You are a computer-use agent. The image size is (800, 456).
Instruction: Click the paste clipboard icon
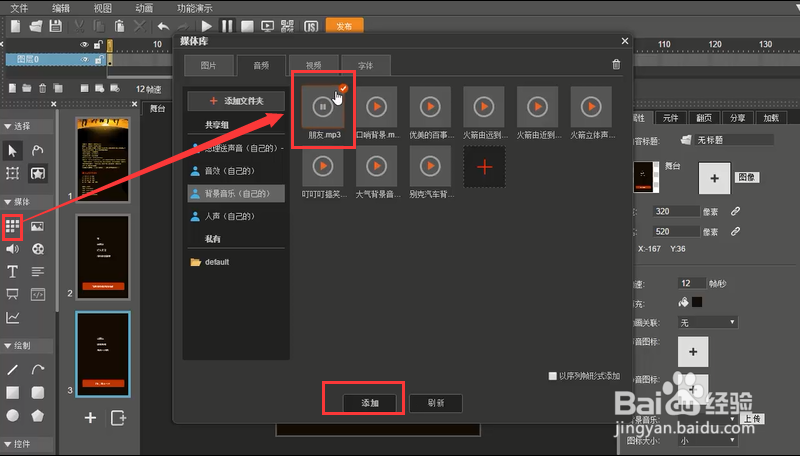click(119, 26)
